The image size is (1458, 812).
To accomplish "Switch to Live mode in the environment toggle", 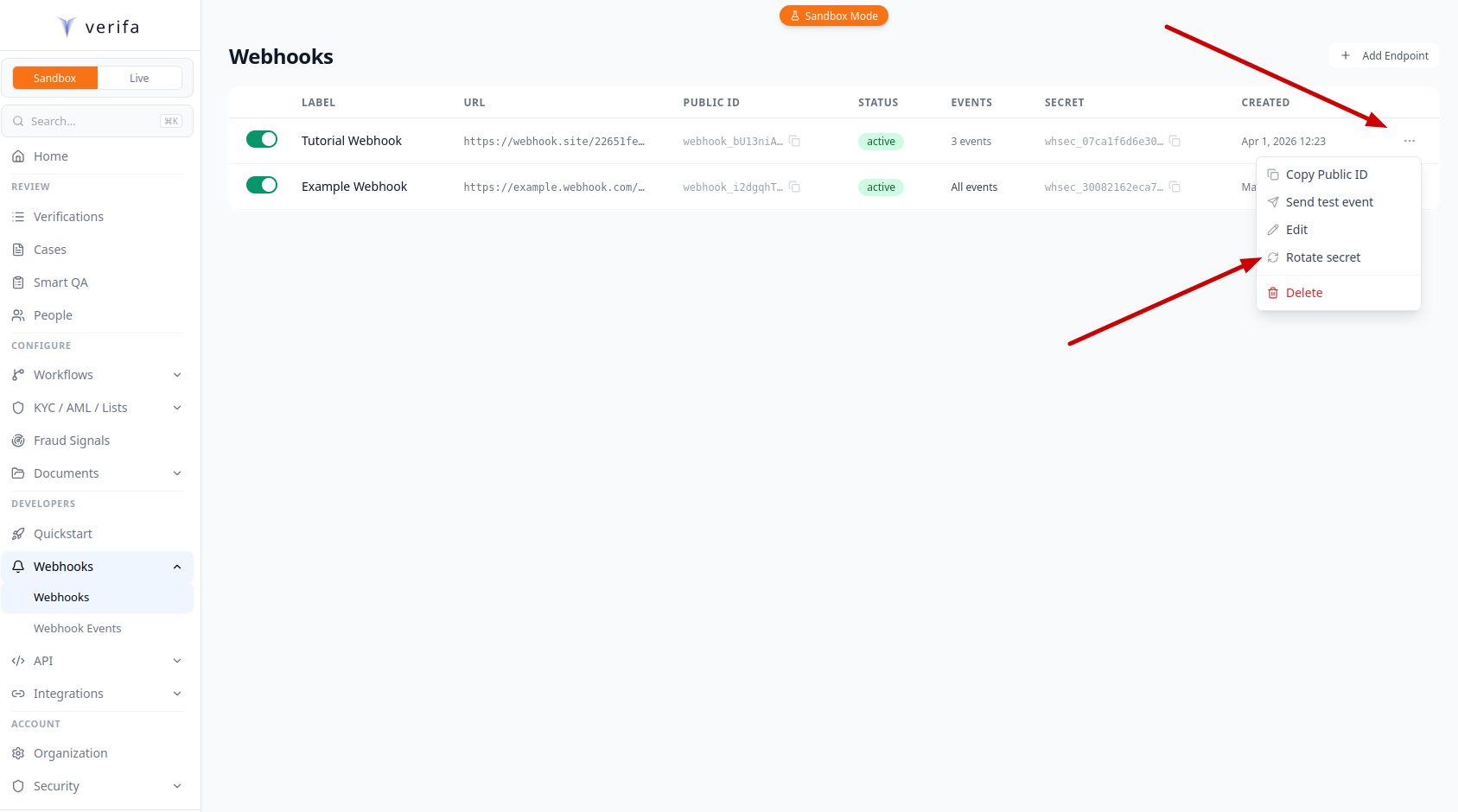I will pos(139,78).
